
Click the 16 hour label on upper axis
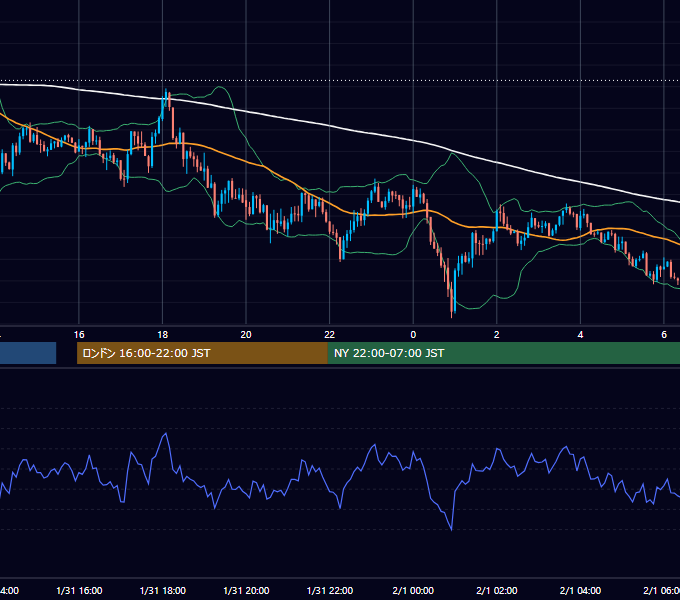79,335
